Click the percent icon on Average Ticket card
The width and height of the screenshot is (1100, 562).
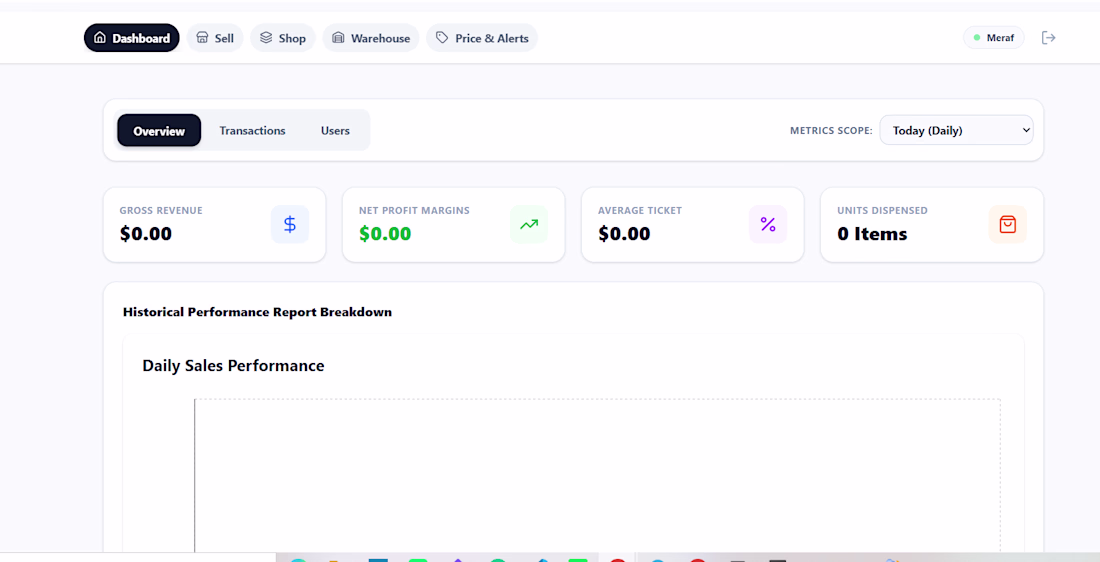(x=768, y=225)
